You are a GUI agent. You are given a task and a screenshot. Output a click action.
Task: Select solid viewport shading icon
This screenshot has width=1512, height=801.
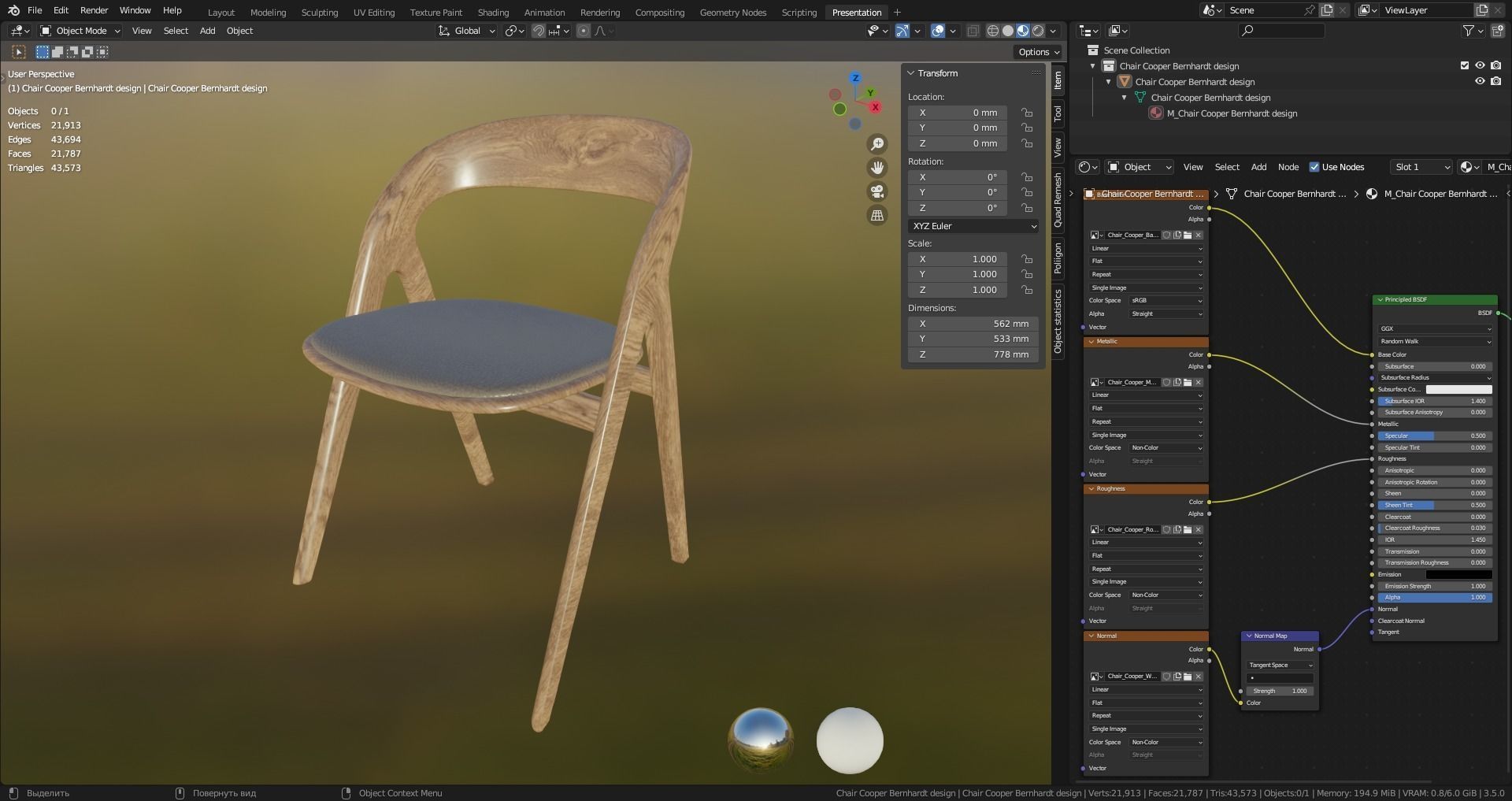click(1008, 31)
